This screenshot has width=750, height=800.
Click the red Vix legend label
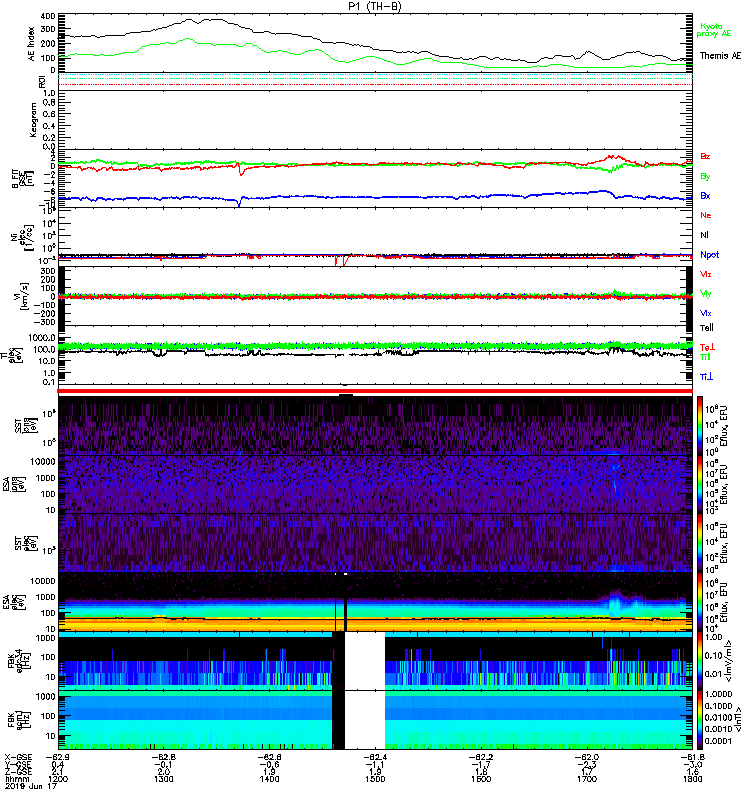705,274
